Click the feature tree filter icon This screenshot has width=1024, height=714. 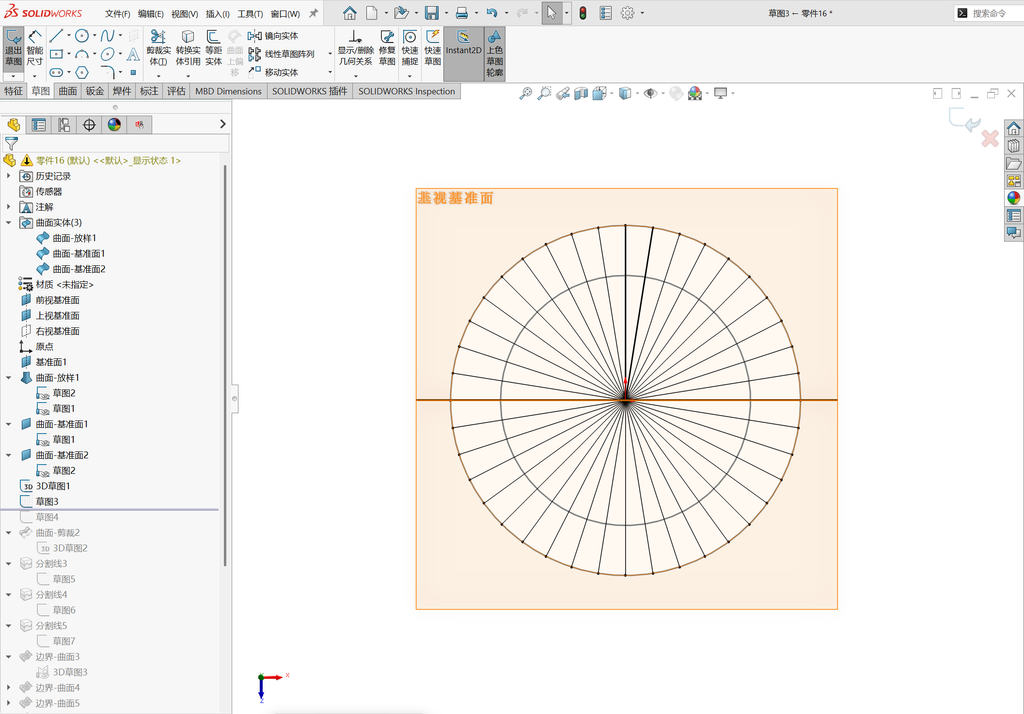point(11,143)
